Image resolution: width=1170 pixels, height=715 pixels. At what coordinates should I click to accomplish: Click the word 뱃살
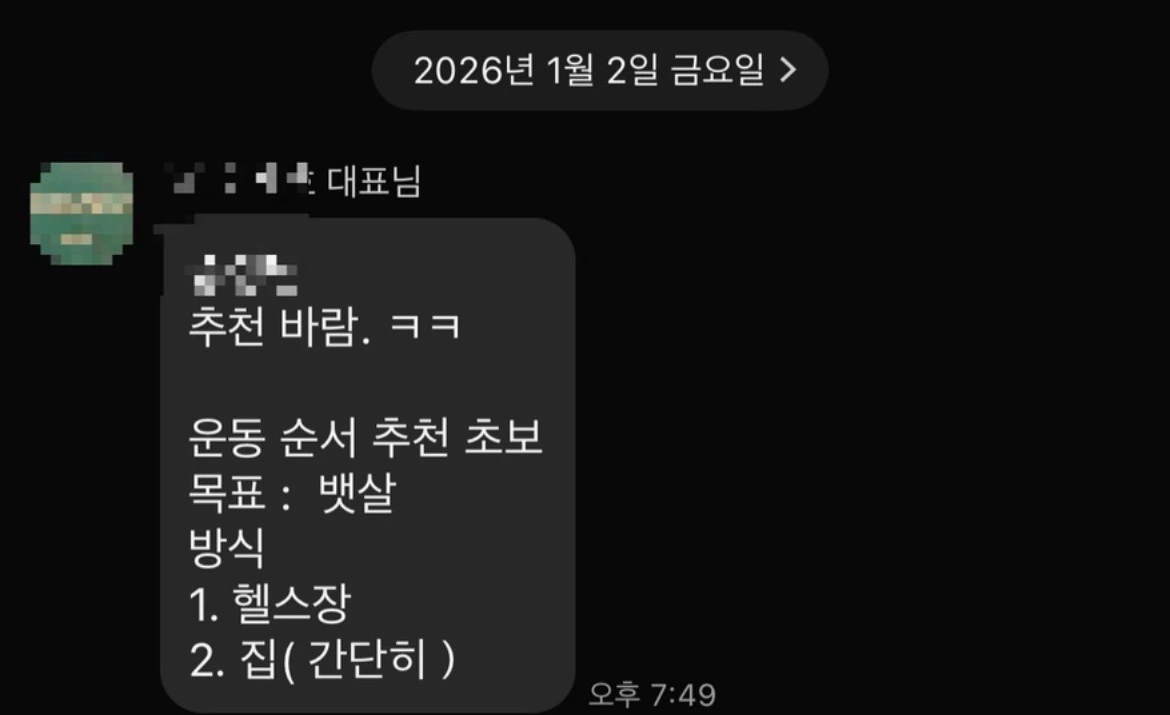click(357, 492)
